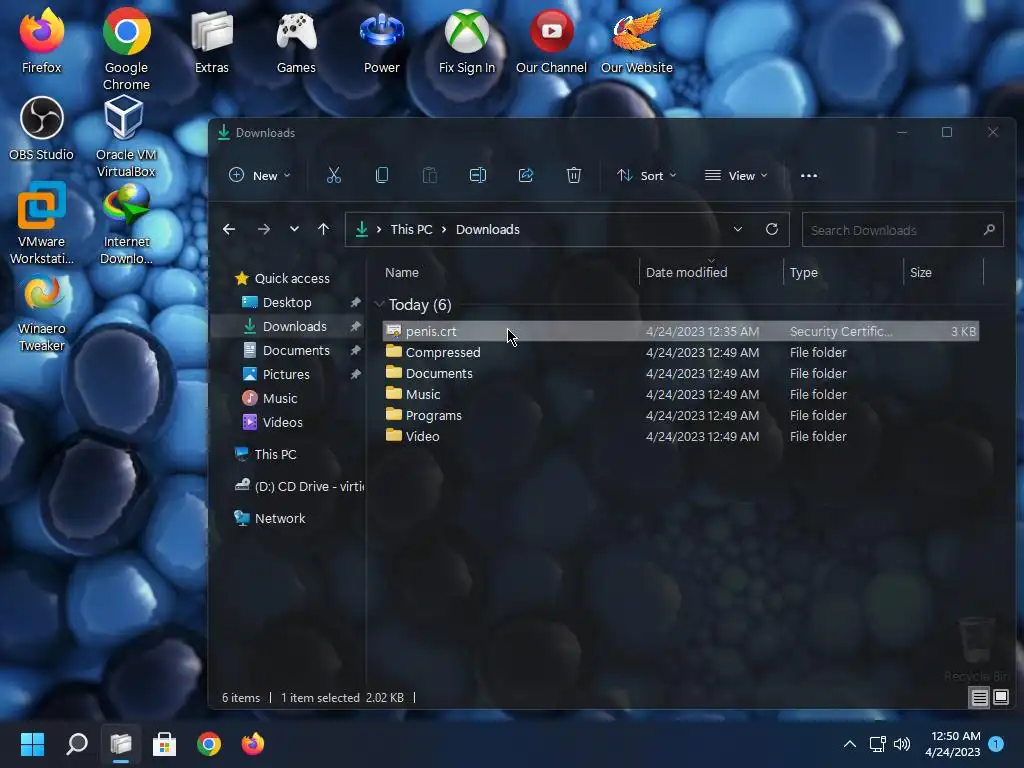1024x768 pixels.
Task: Expand address bar history dropdown
Action: coord(737,229)
